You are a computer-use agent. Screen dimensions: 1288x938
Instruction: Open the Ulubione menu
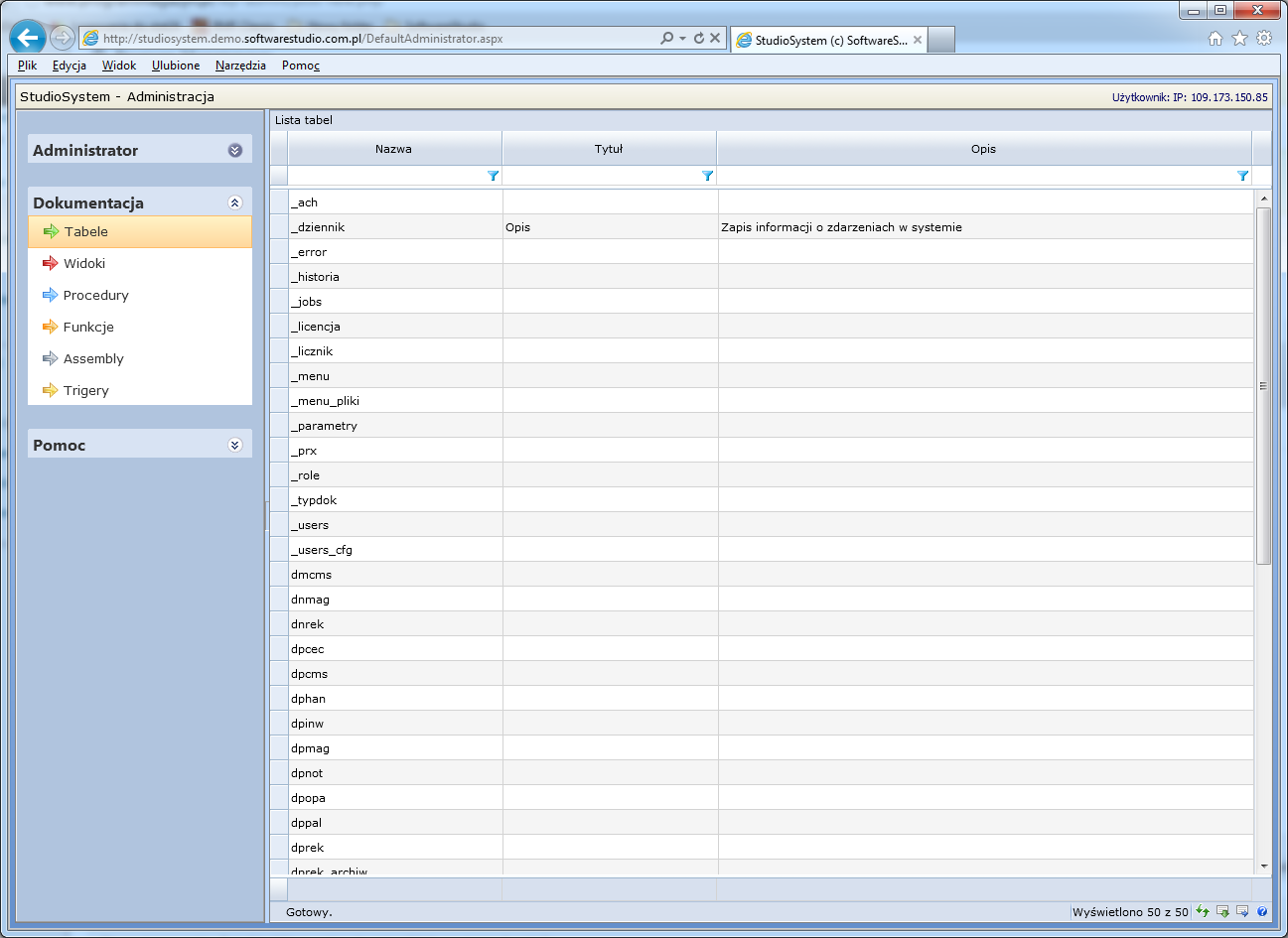click(176, 66)
